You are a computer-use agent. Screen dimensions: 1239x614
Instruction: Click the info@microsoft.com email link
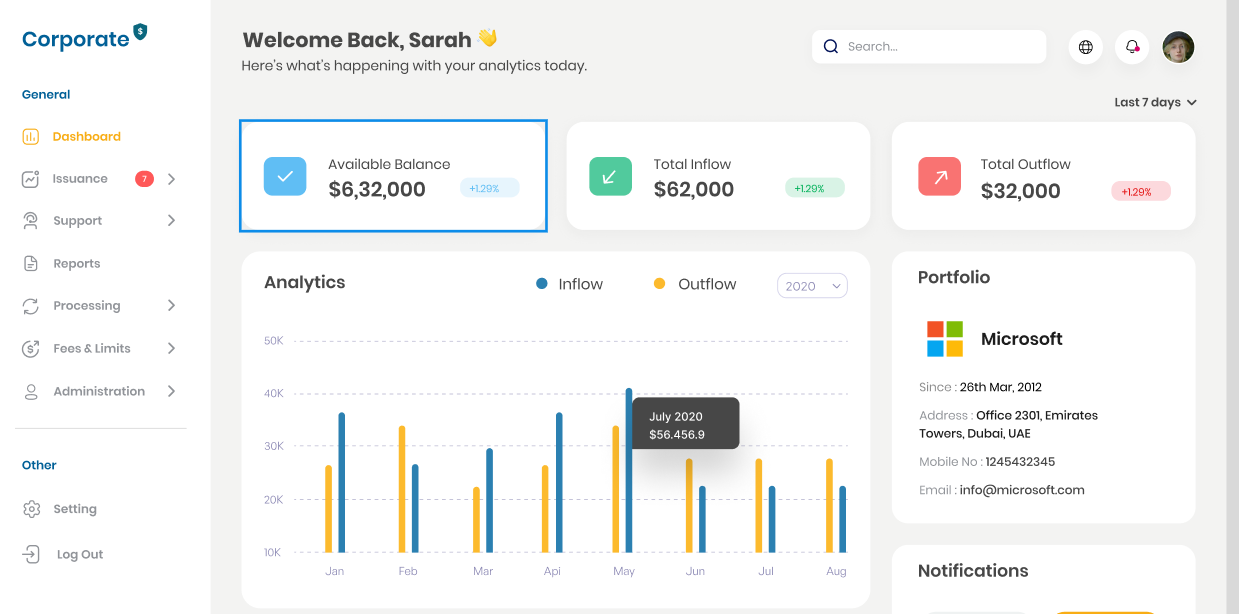pos(1021,490)
